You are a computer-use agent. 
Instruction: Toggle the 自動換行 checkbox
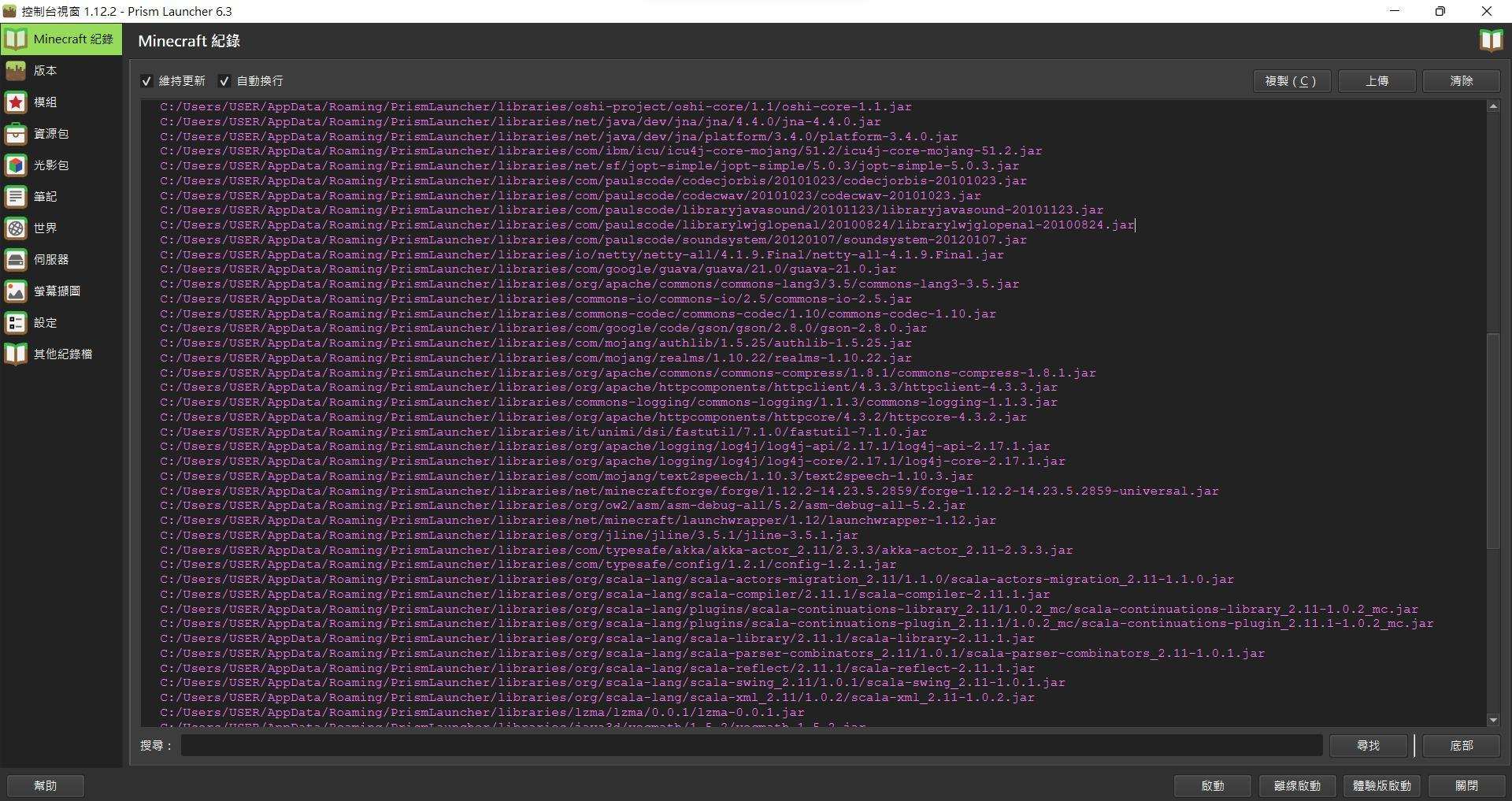click(224, 81)
